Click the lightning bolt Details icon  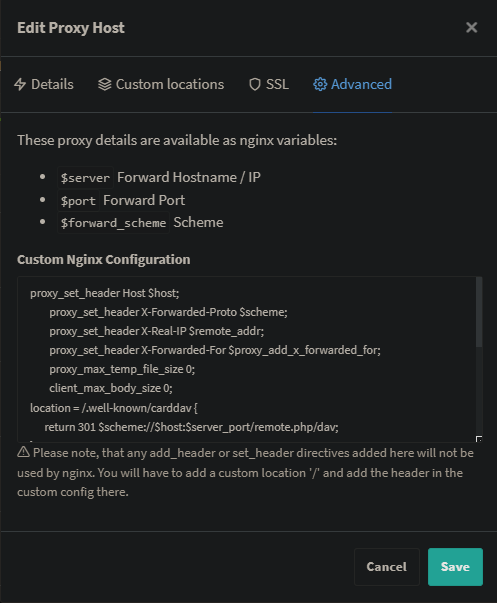coord(20,84)
